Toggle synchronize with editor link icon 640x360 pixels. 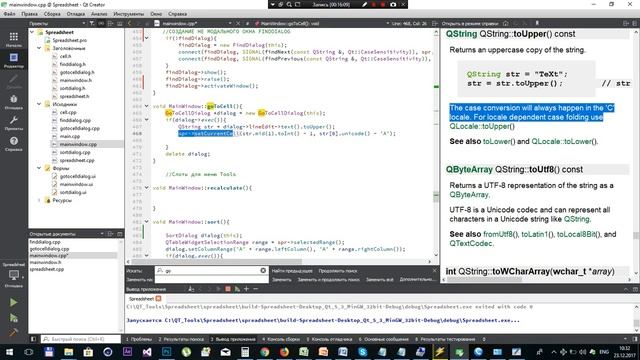pyautogui.click(x=101, y=23)
